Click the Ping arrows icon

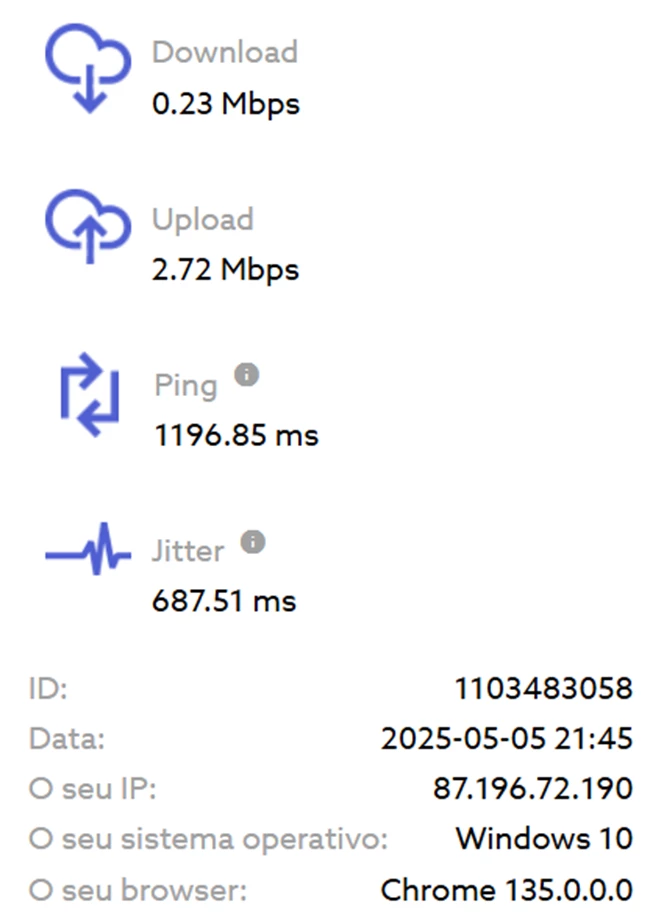click(x=89, y=394)
